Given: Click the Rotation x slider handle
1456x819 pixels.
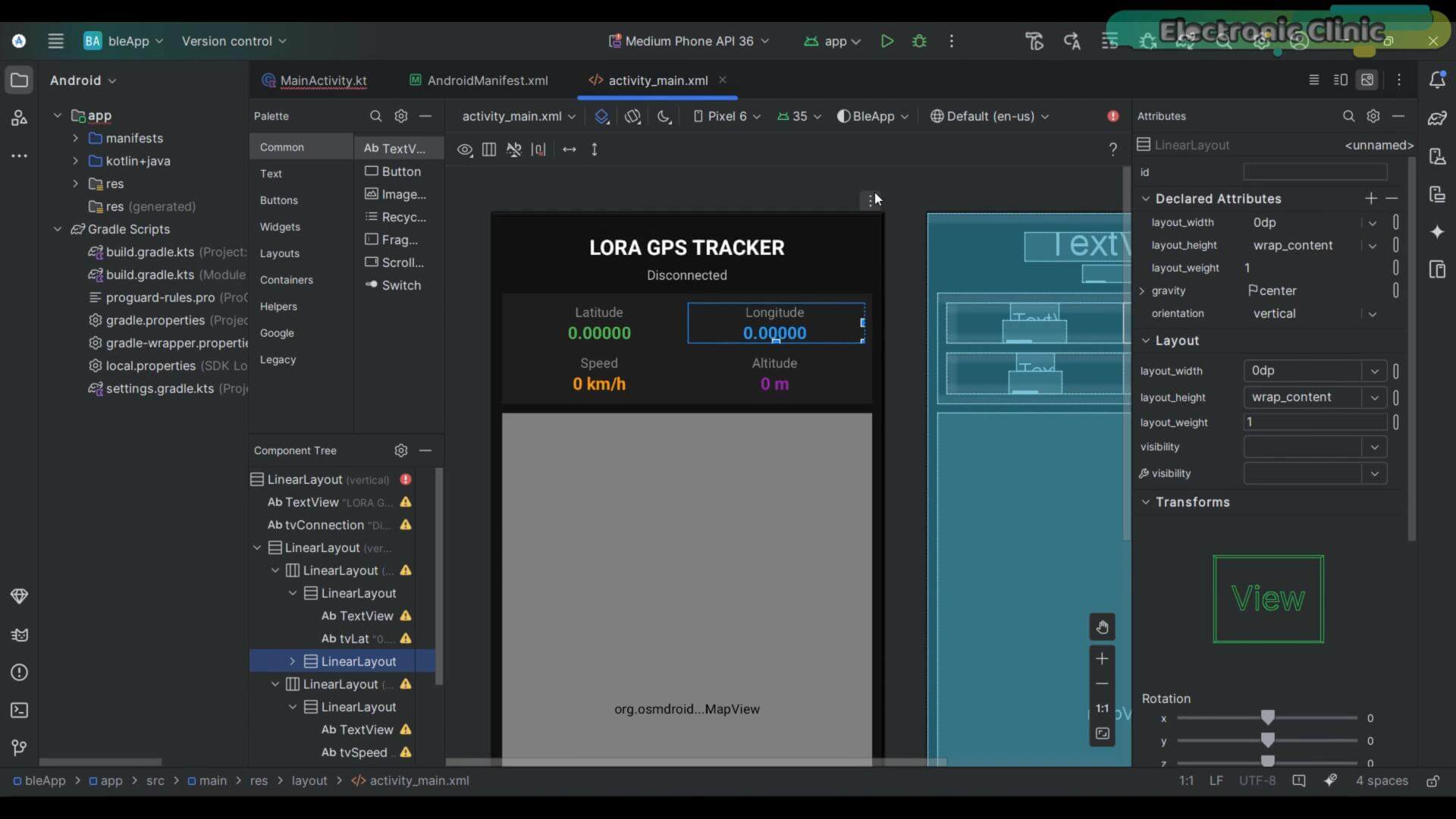Looking at the screenshot, I should coord(1268,717).
